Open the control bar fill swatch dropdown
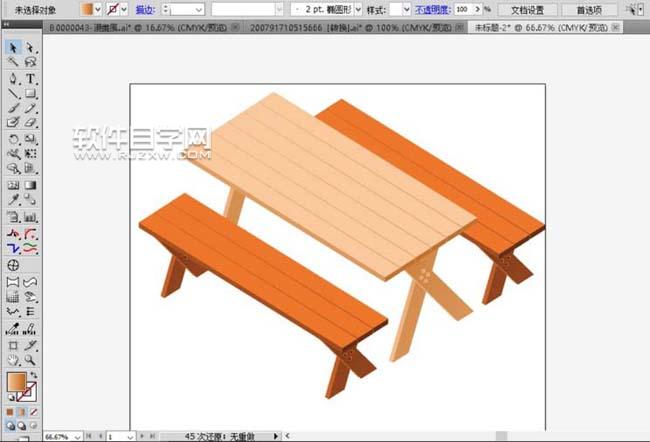Image resolution: width=650 pixels, height=442 pixels. 98,9
